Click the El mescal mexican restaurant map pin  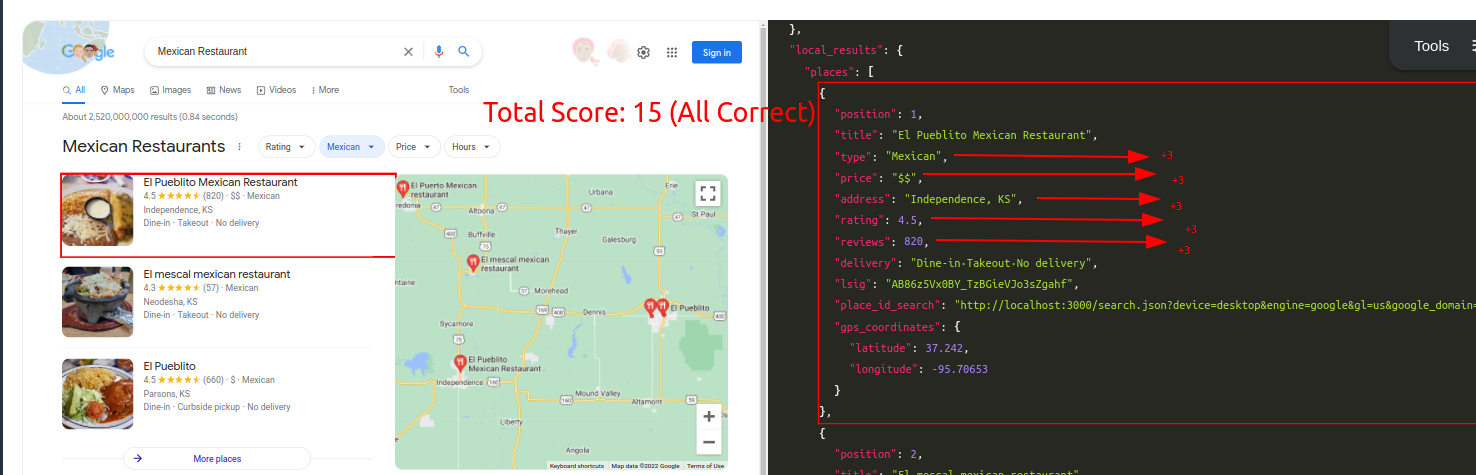(473, 263)
